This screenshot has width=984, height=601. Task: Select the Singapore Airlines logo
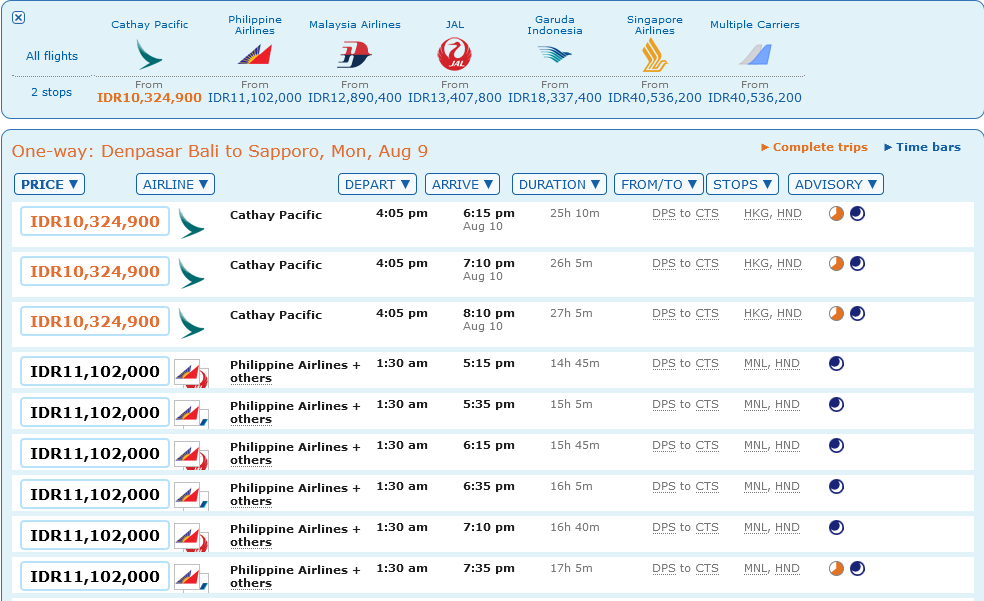pos(655,55)
